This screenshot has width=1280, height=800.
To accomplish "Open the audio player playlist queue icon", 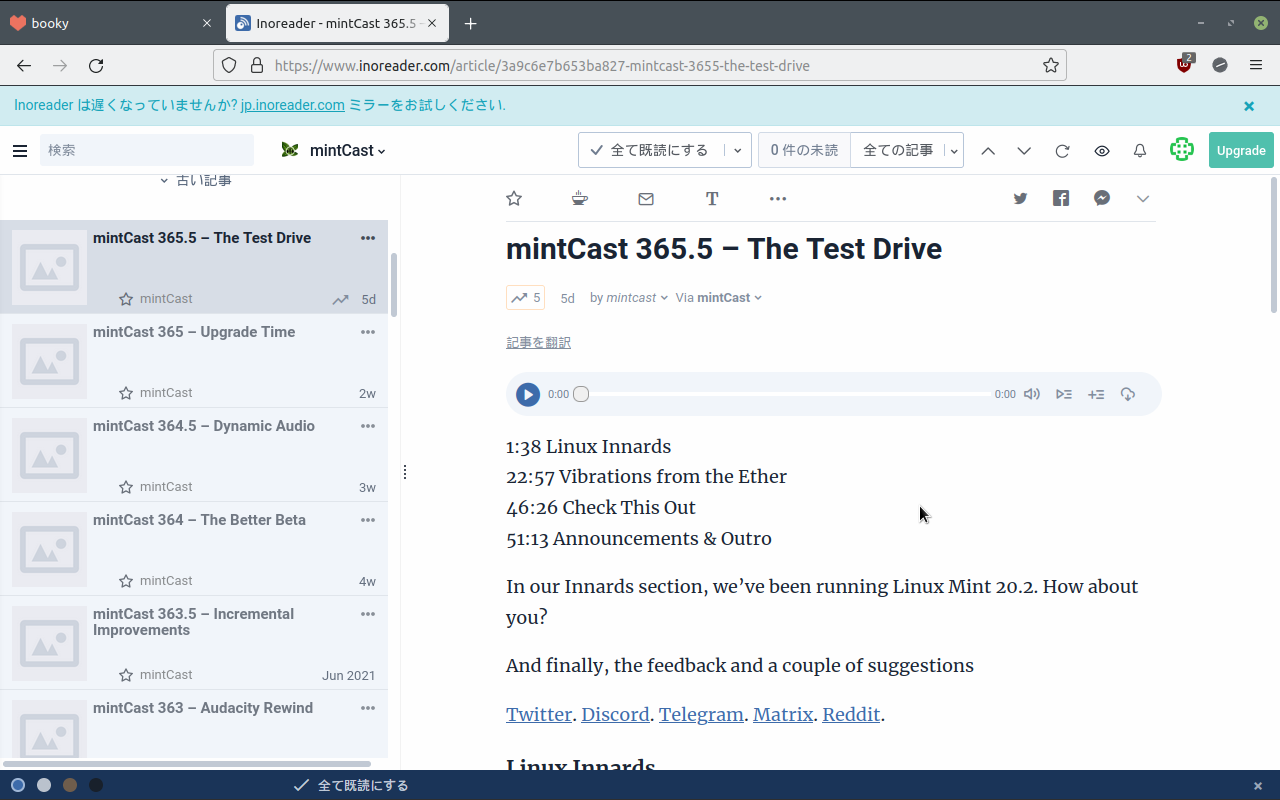I will click(x=1064, y=394).
